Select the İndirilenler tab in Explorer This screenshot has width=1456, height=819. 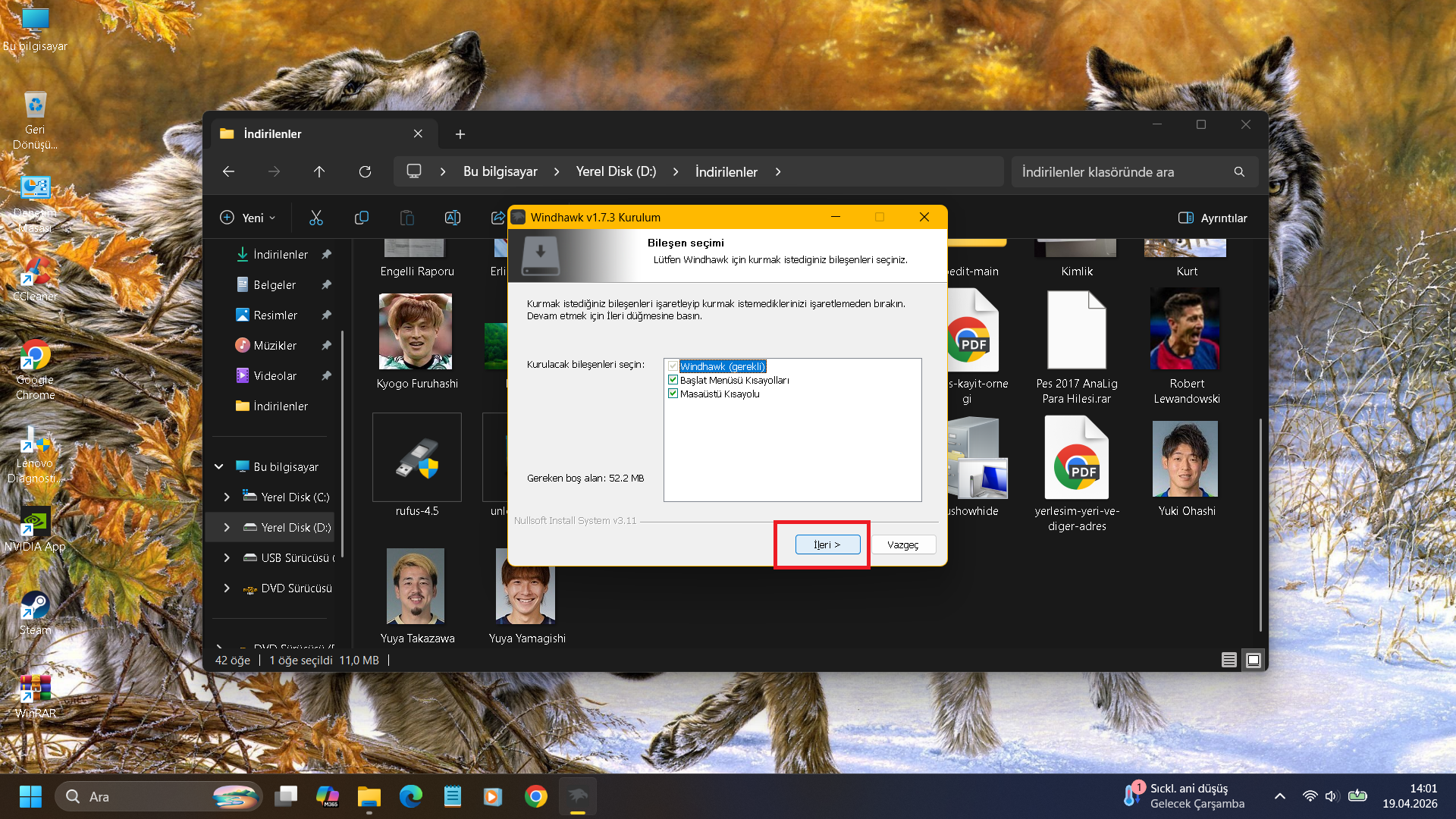pyautogui.click(x=324, y=133)
